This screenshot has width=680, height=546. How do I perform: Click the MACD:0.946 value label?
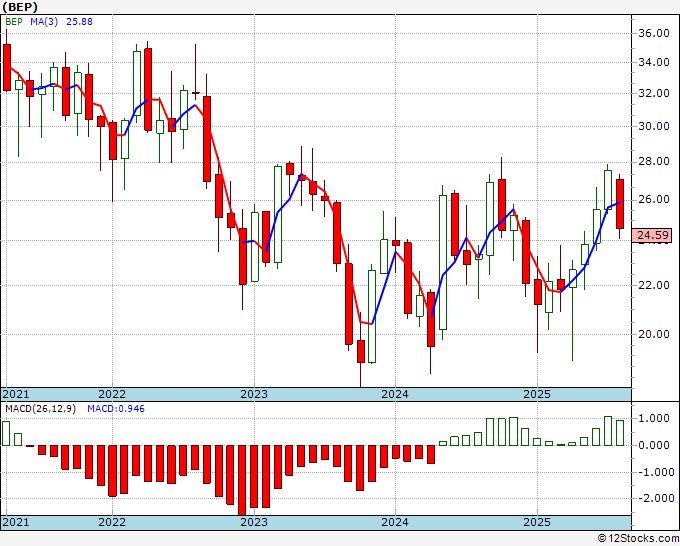(116, 409)
